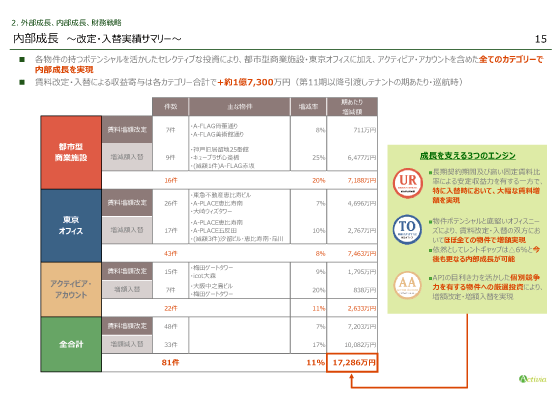Click the 7,188万円 urban retail subtotal
Image resolution: width=560 pixels, height=396 pixels.
coord(362,180)
